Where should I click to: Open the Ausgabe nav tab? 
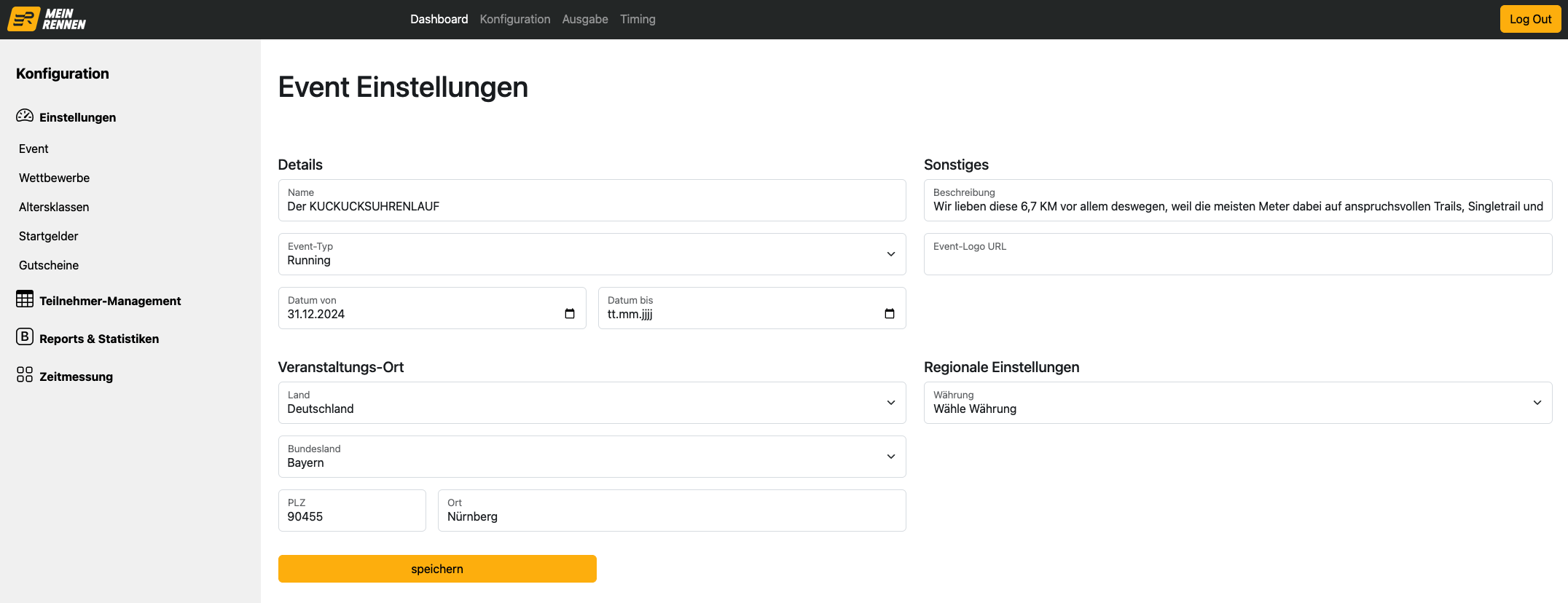tap(584, 20)
